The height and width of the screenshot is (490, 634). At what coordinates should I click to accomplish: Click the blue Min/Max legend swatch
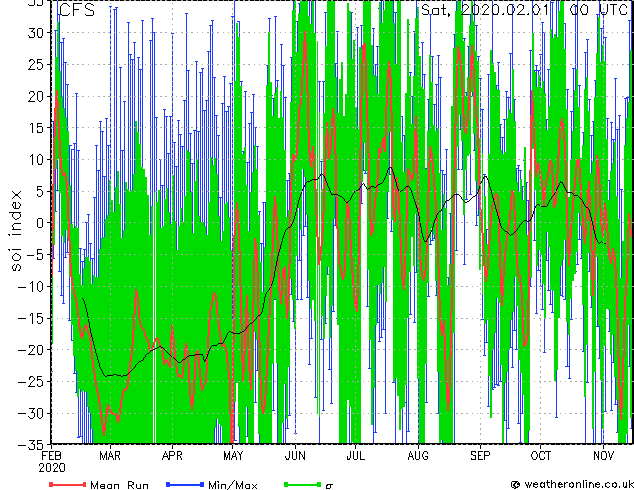pyautogui.click(x=185, y=484)
